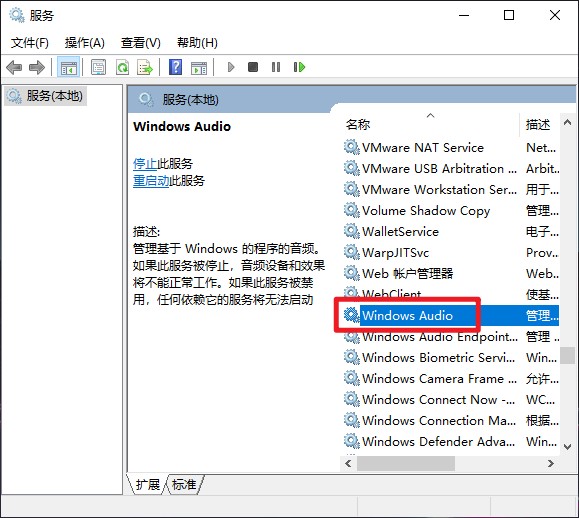Screen dimensions: 579x518
Task: Click the Export List toolbar icon
Action: pos(145,68)
